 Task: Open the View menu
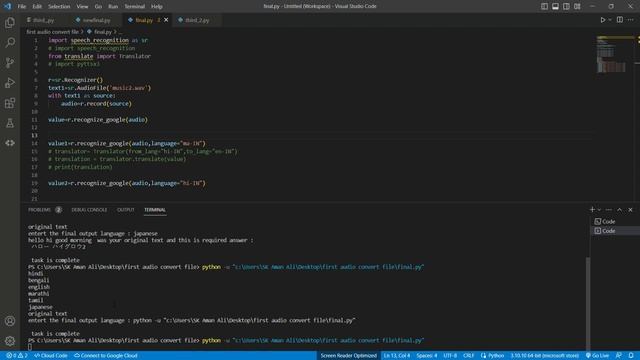[82, 6]
